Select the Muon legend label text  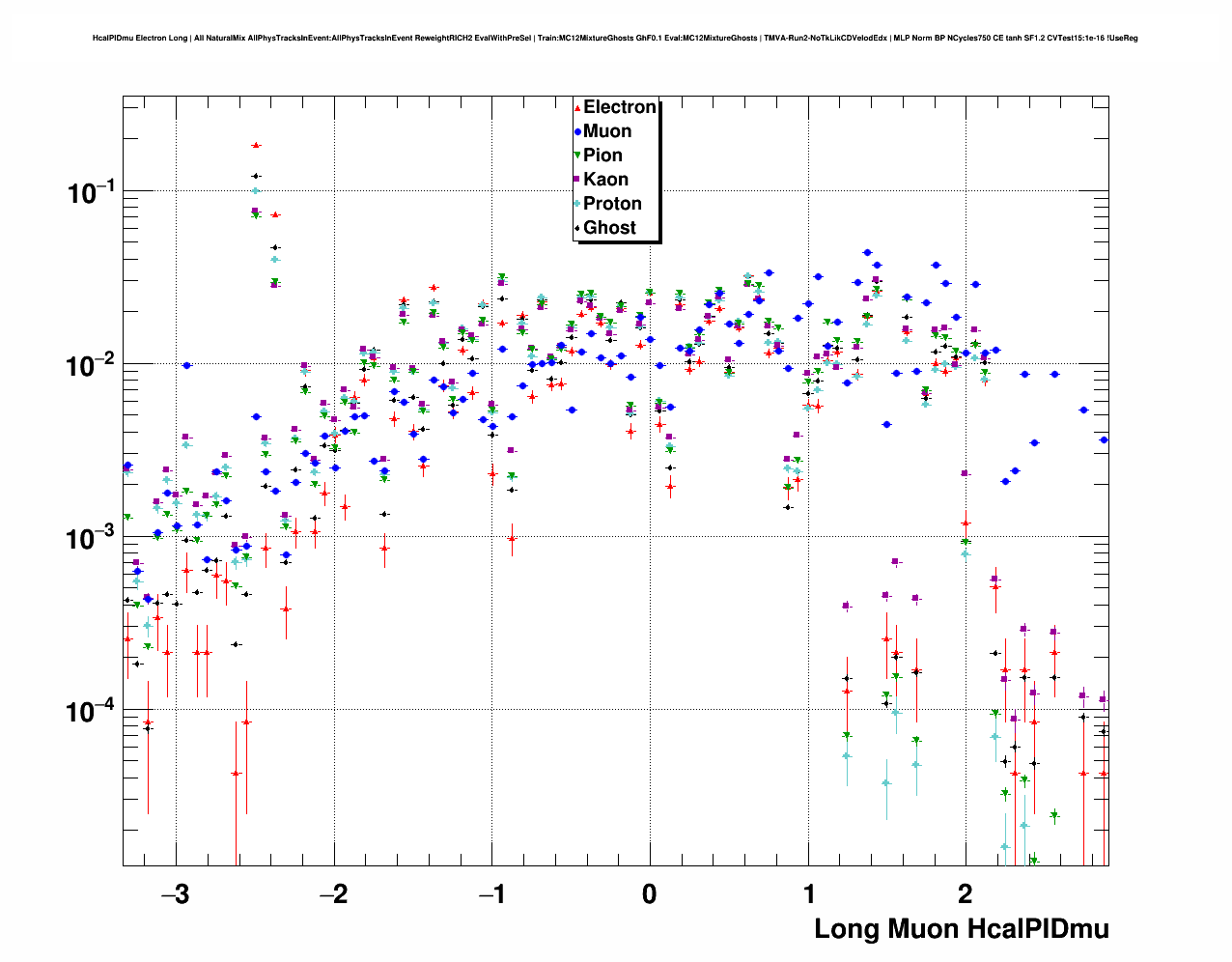pos(607,131)
